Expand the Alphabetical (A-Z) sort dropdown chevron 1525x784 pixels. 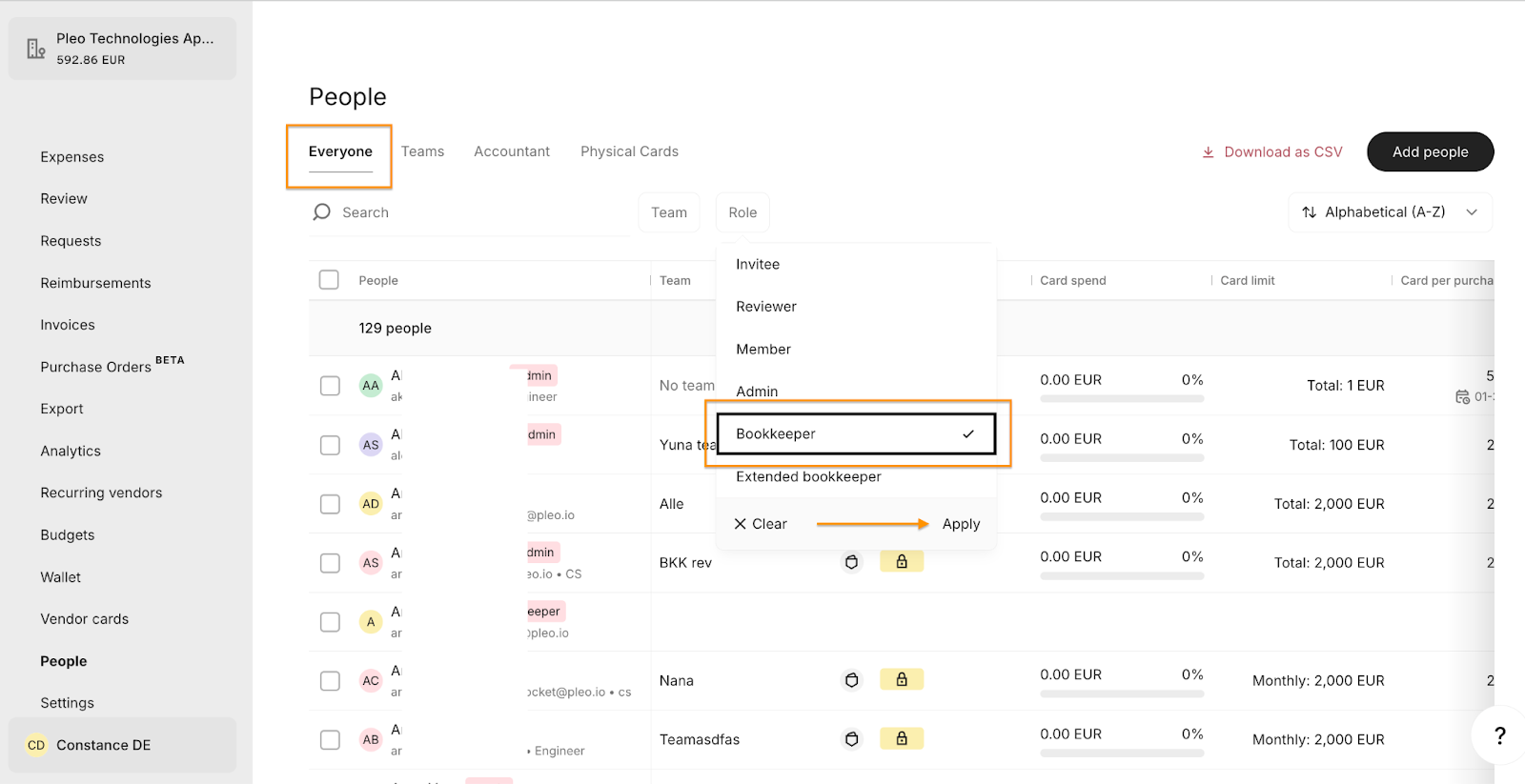[1472, 212]
